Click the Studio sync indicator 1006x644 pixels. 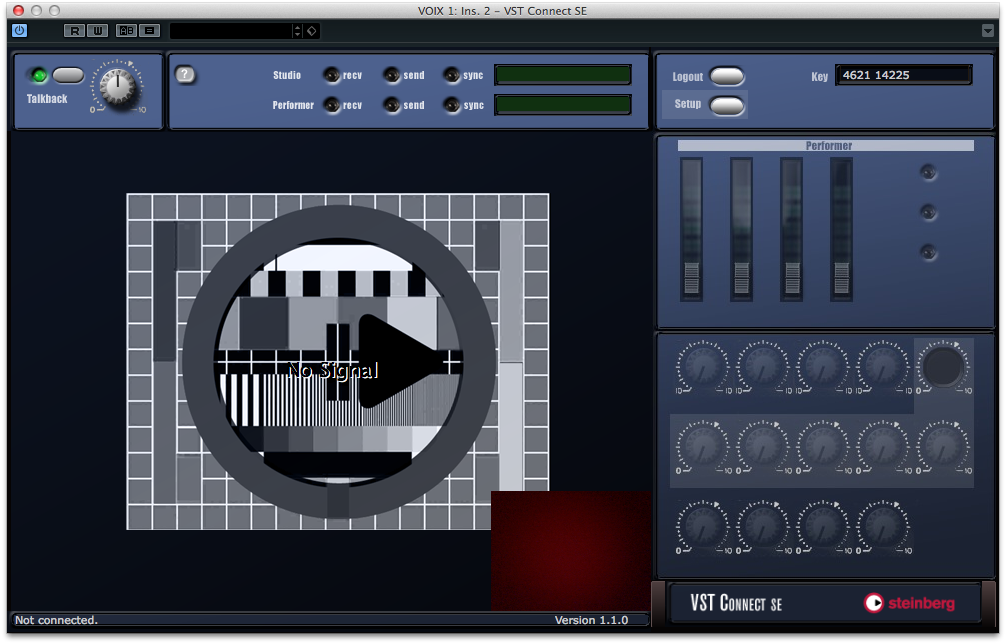(x=452, y=75)
